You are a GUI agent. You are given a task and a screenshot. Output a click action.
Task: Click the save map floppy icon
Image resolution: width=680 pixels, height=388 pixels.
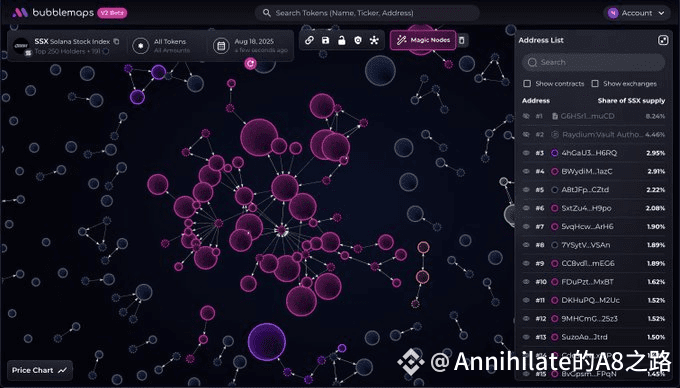pos(325,40)
